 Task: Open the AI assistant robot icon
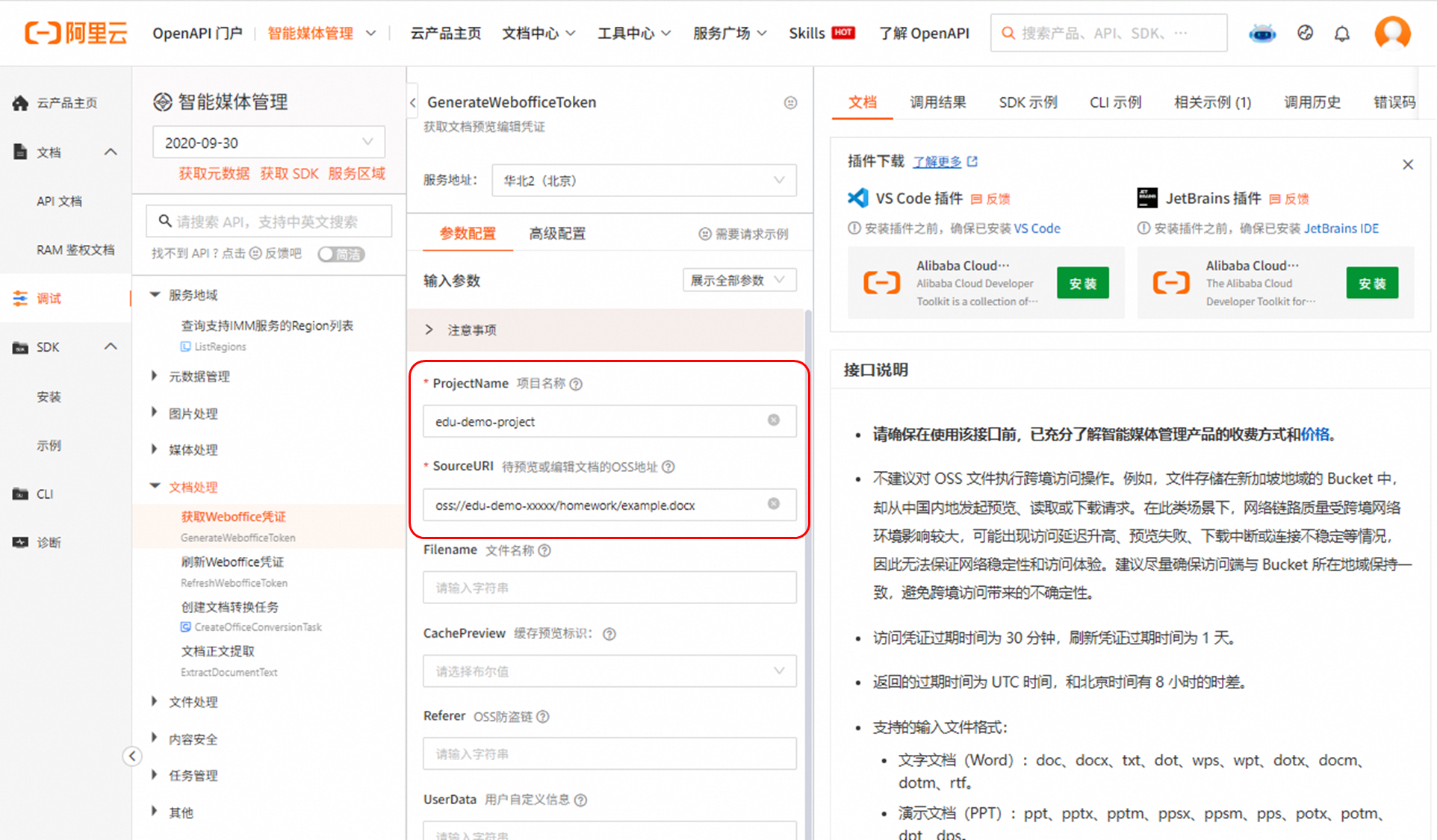pos(1262,34)
